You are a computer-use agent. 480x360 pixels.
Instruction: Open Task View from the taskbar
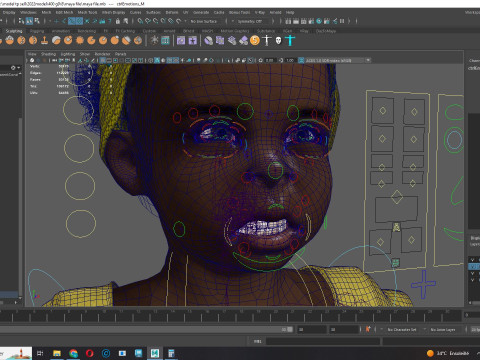click(40, 353)
